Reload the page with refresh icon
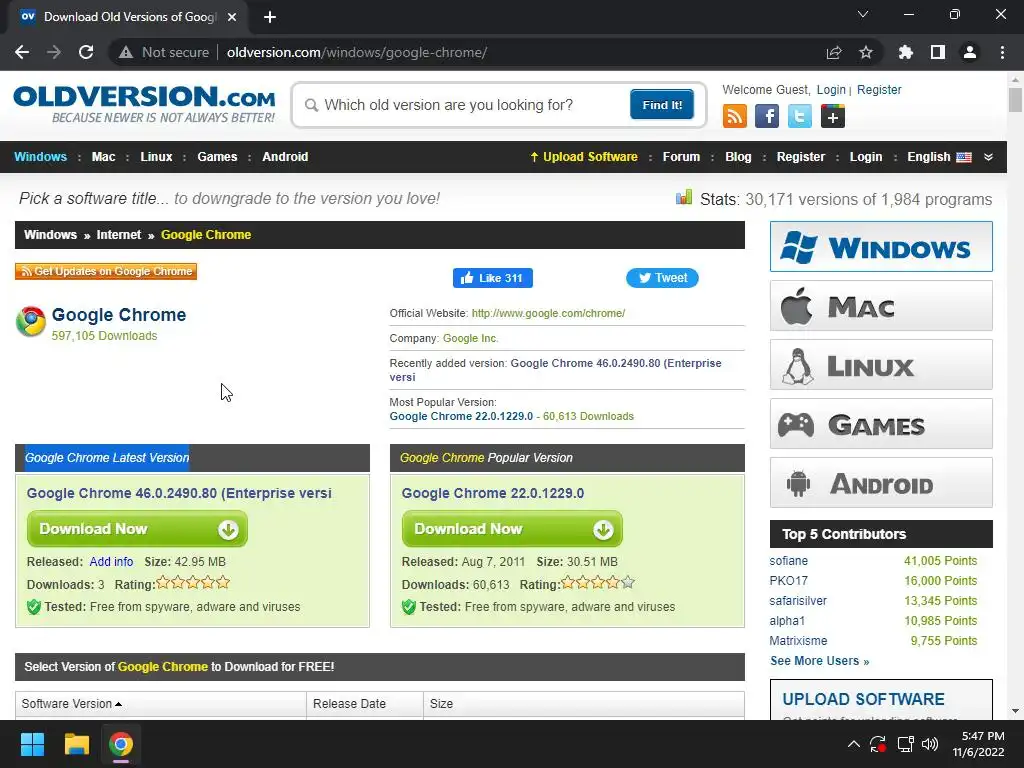 [x=86, y=52]
